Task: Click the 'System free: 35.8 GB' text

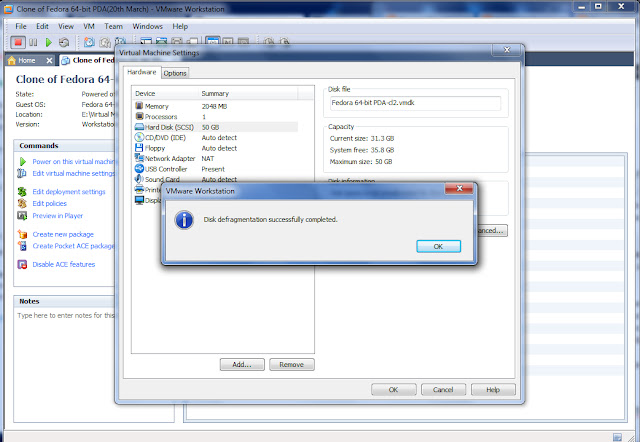Action: [x=362, y=150]
